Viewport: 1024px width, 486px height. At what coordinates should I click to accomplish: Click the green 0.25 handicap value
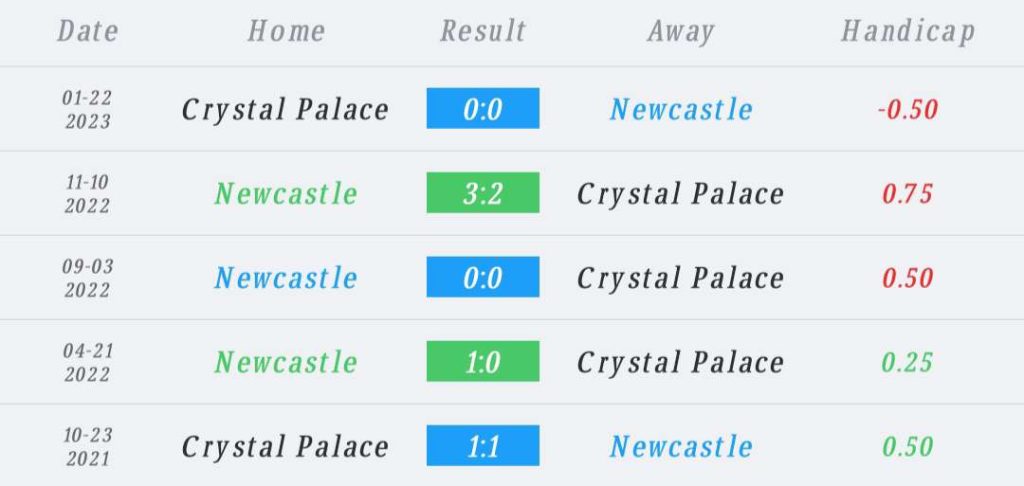pos(908,363)
